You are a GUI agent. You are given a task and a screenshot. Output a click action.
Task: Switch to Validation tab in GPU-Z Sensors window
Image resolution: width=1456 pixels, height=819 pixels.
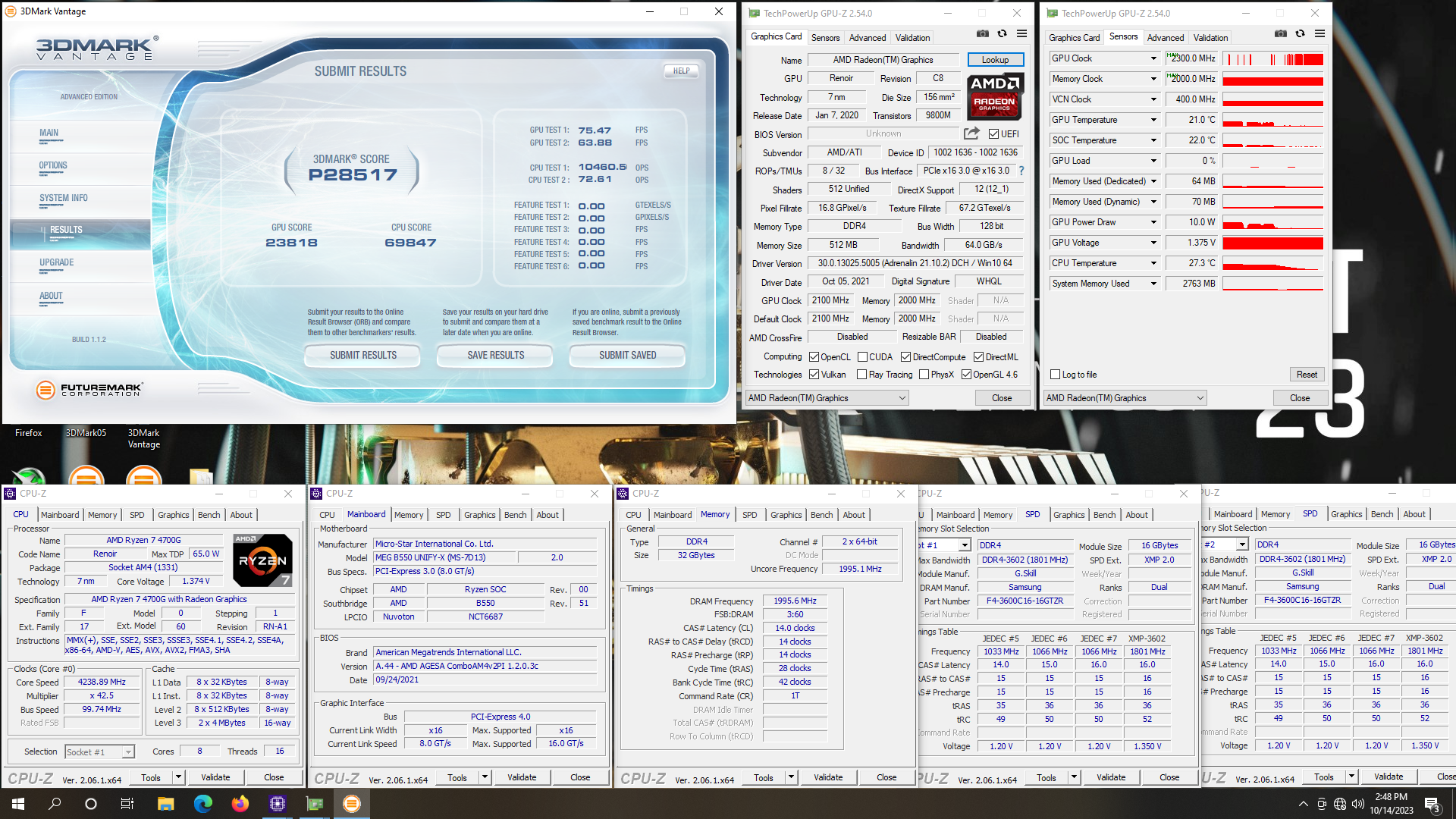[1210, 38]
